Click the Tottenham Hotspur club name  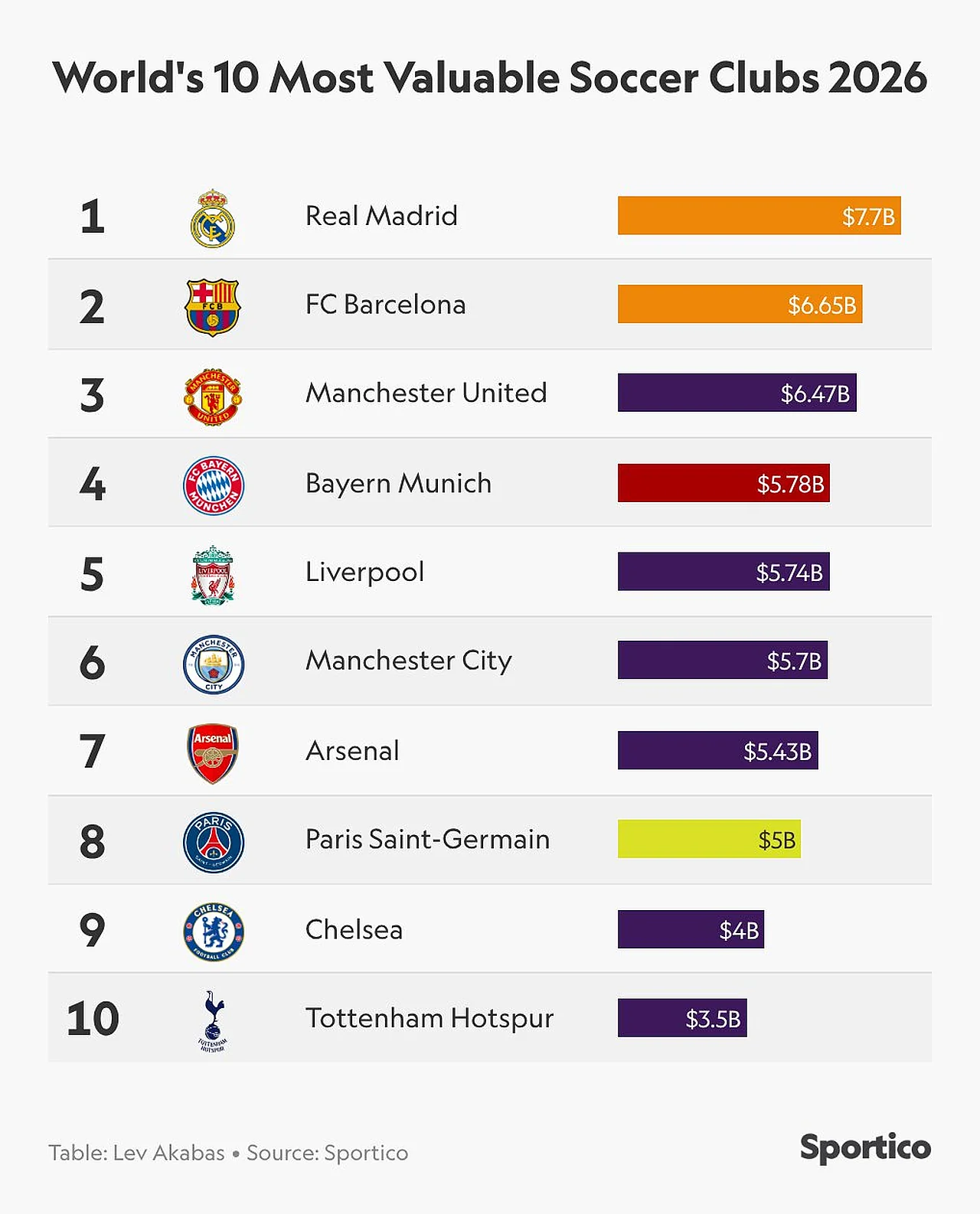[429, 1018]
